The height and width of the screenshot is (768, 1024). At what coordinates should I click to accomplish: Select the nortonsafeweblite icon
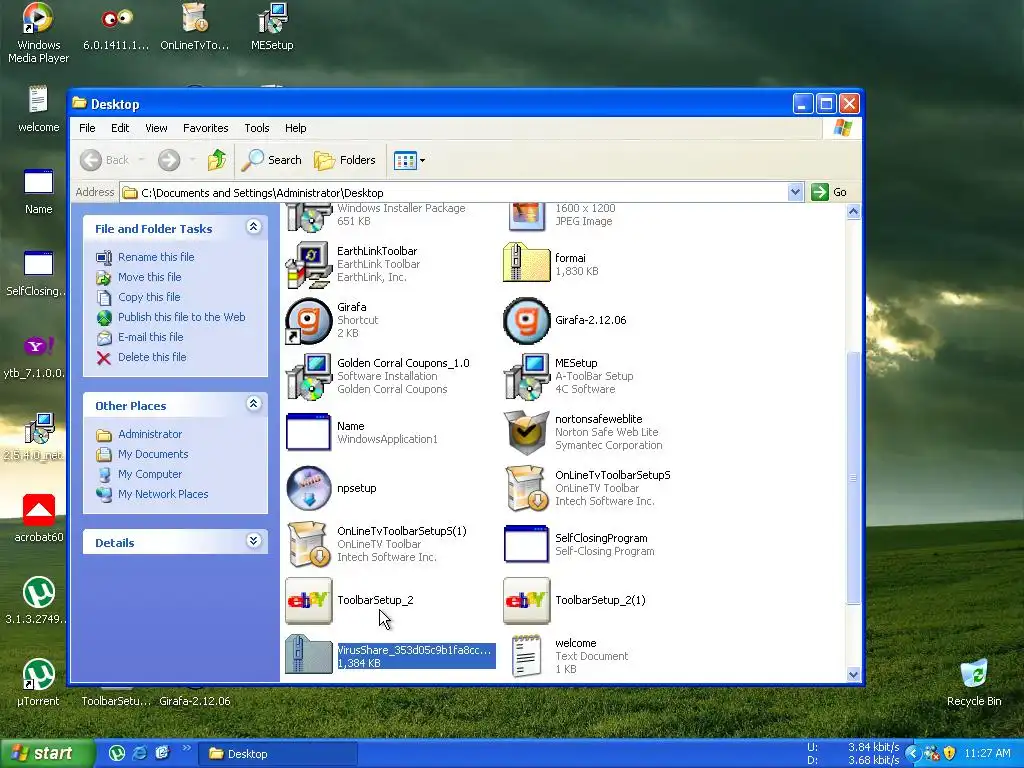(x=527, y=432)
